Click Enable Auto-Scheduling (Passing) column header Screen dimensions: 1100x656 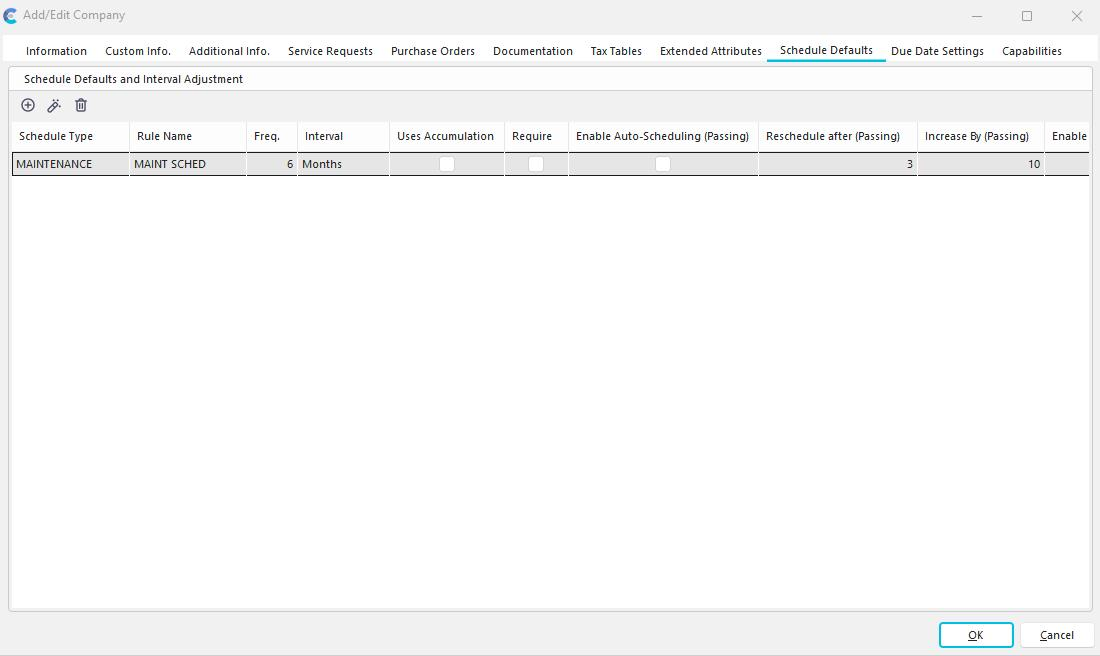coord(663,136)
